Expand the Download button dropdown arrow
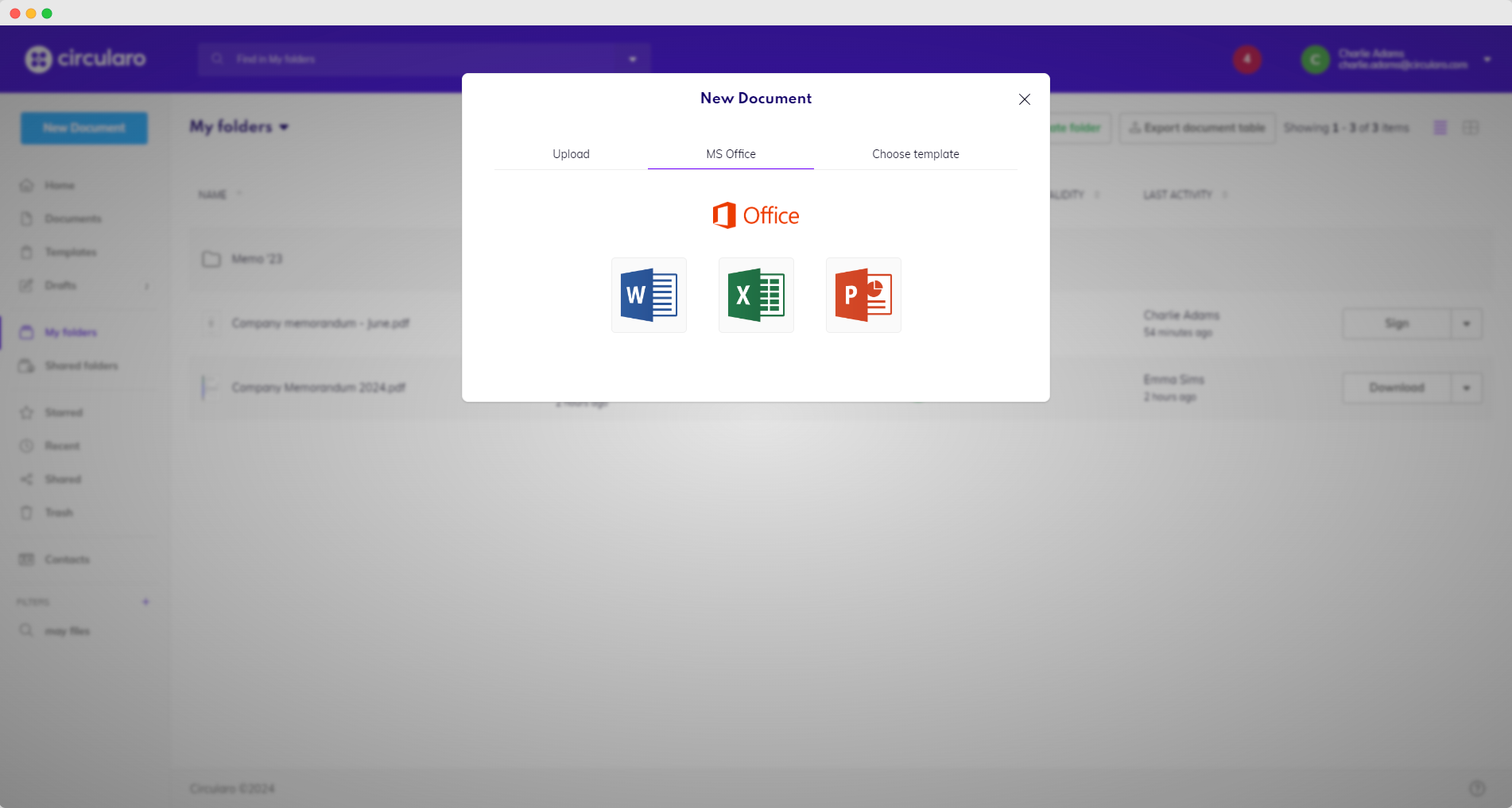This screenshot has height=808, width=1512. (1467, 388)
